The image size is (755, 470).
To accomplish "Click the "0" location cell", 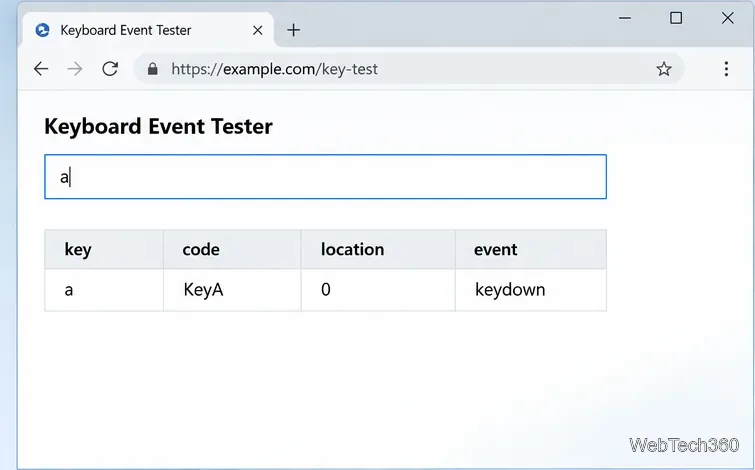I will [x=378, y=290].
